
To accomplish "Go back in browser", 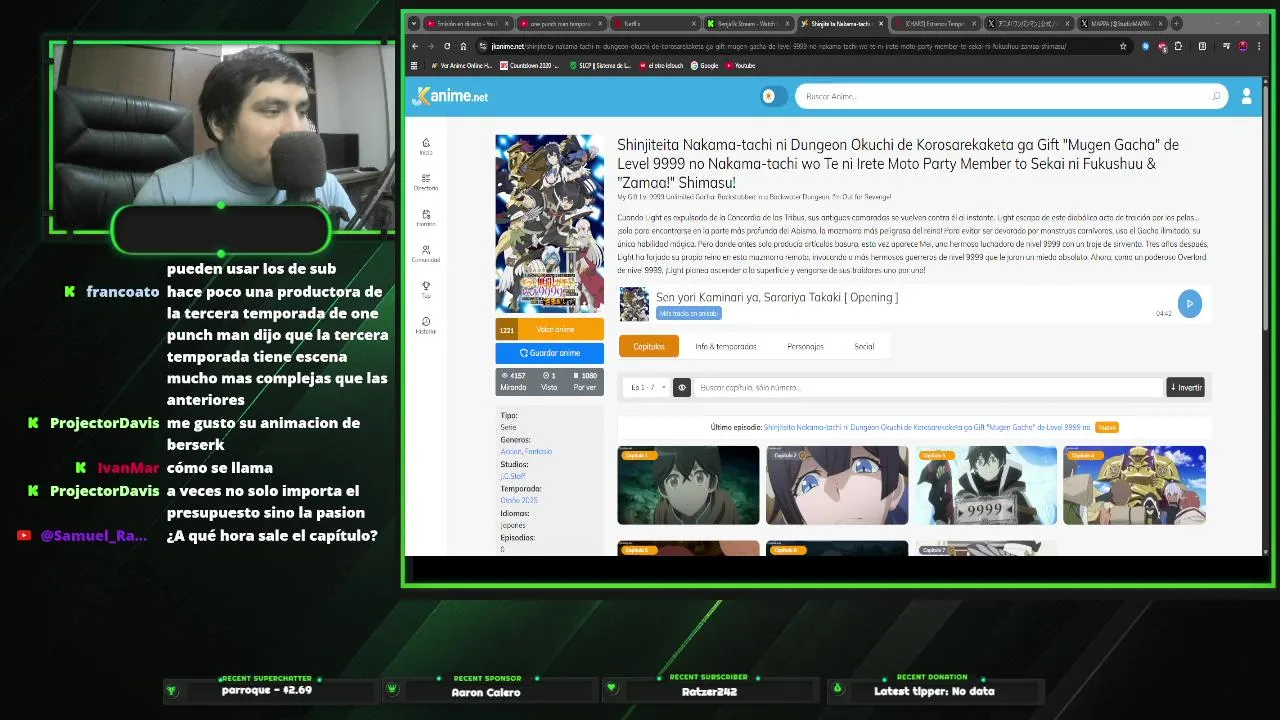I will [x=415, y=46].
